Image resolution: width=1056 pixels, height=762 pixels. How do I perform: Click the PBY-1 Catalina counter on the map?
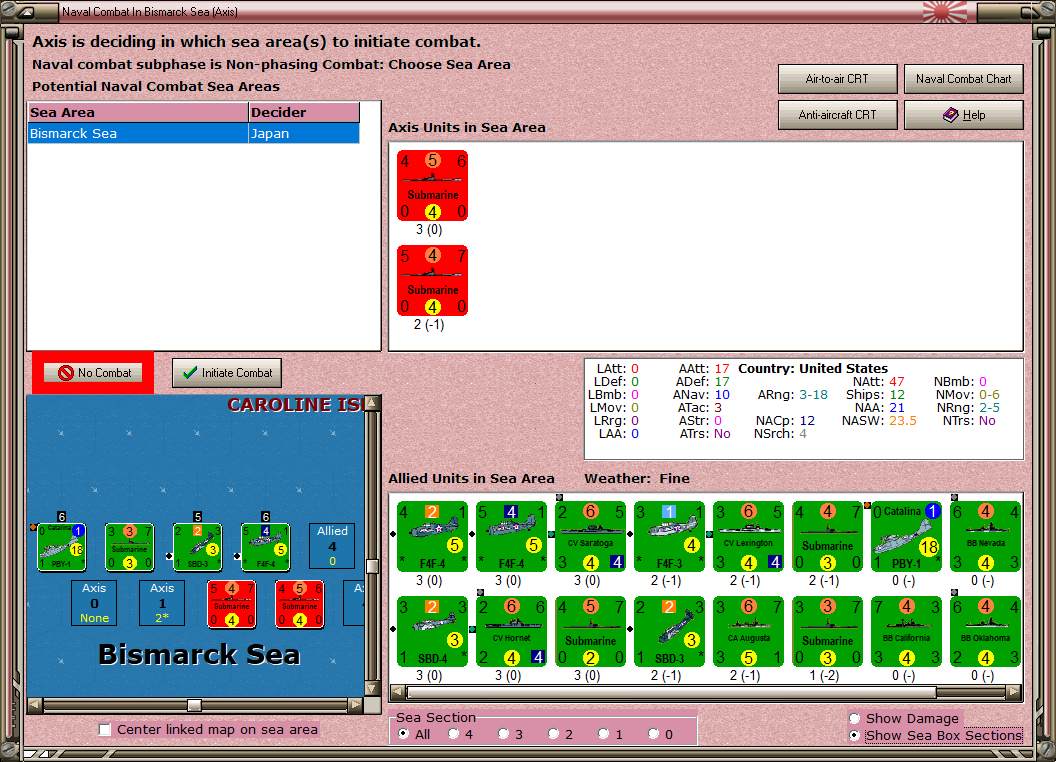tap(61, 547)
